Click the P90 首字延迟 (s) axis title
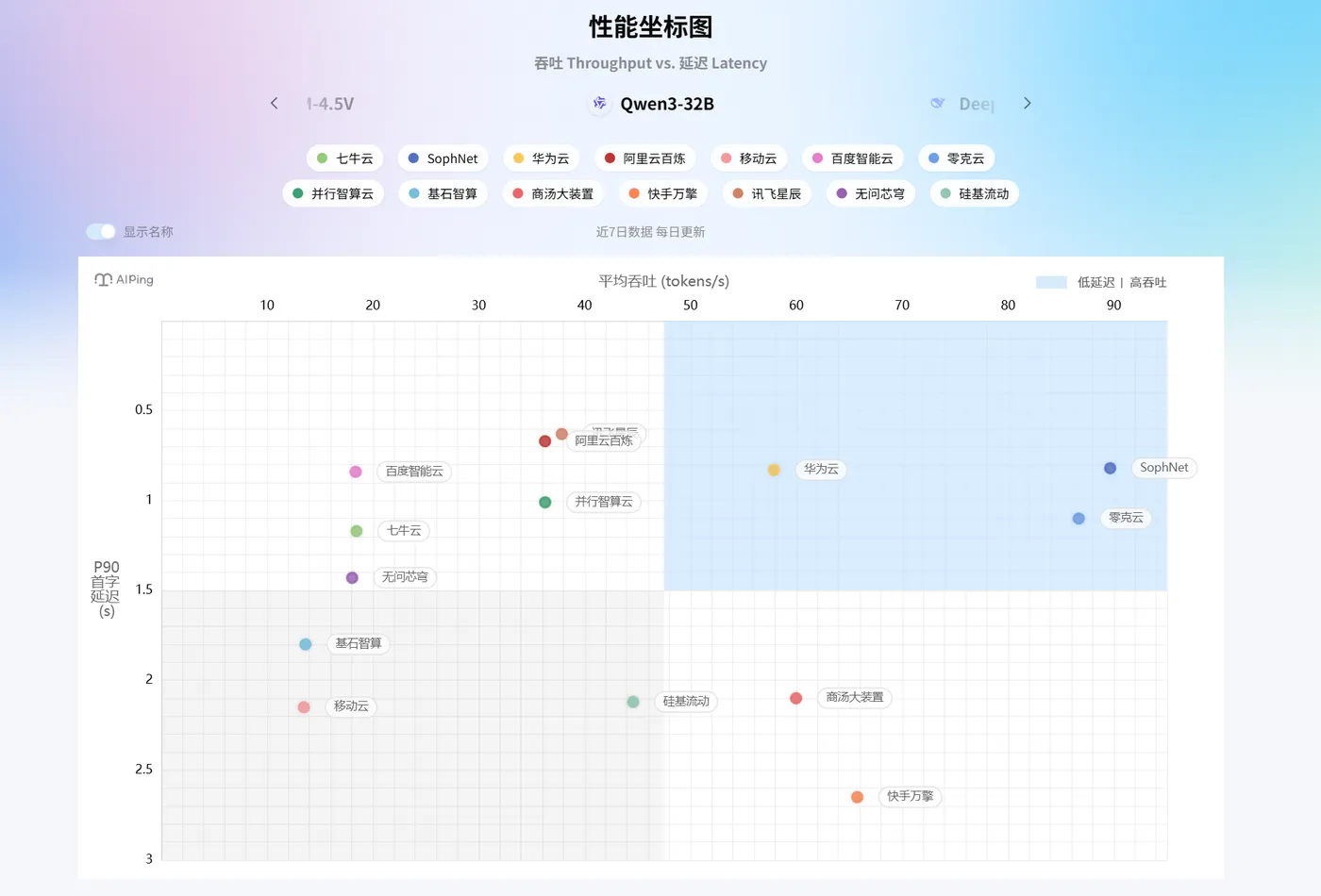Image resolution: width=1321 pixels, height=896 pixels. pyautogui.click(x=106, y=589)
